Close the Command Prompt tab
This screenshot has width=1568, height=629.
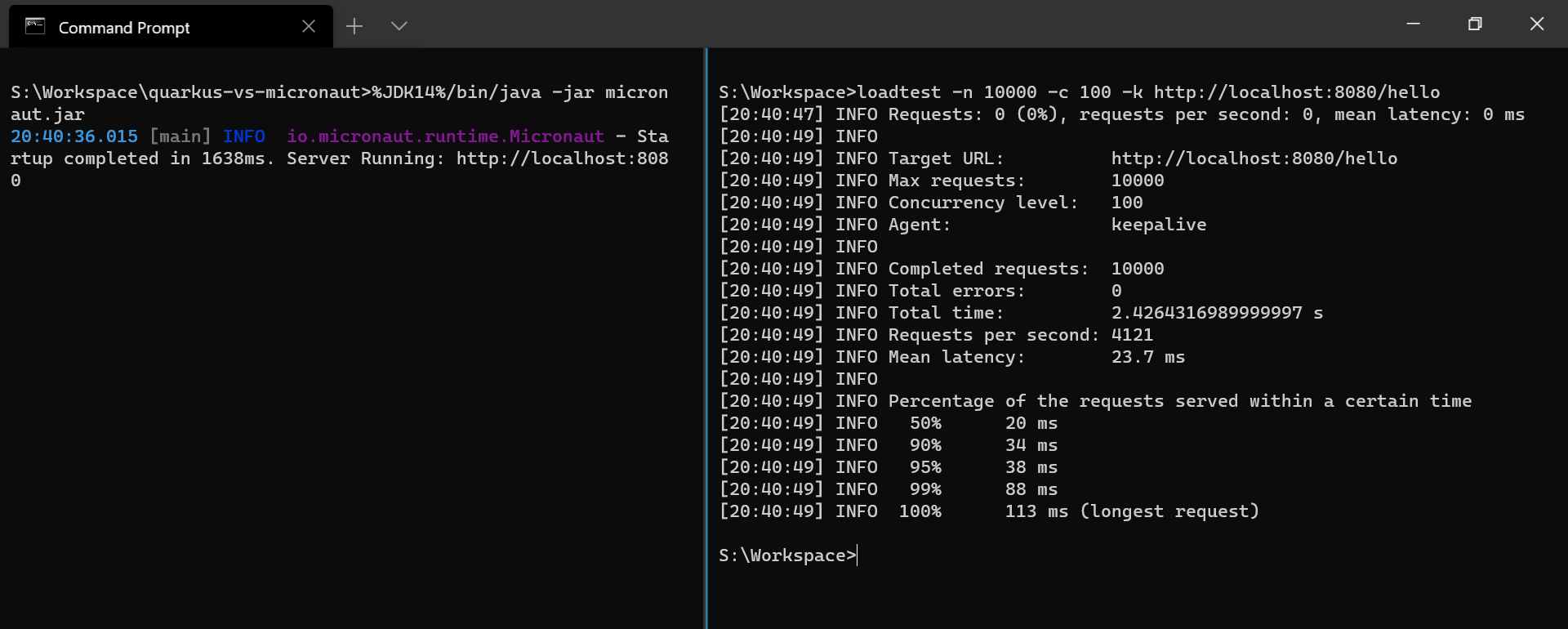coord(309,26)
